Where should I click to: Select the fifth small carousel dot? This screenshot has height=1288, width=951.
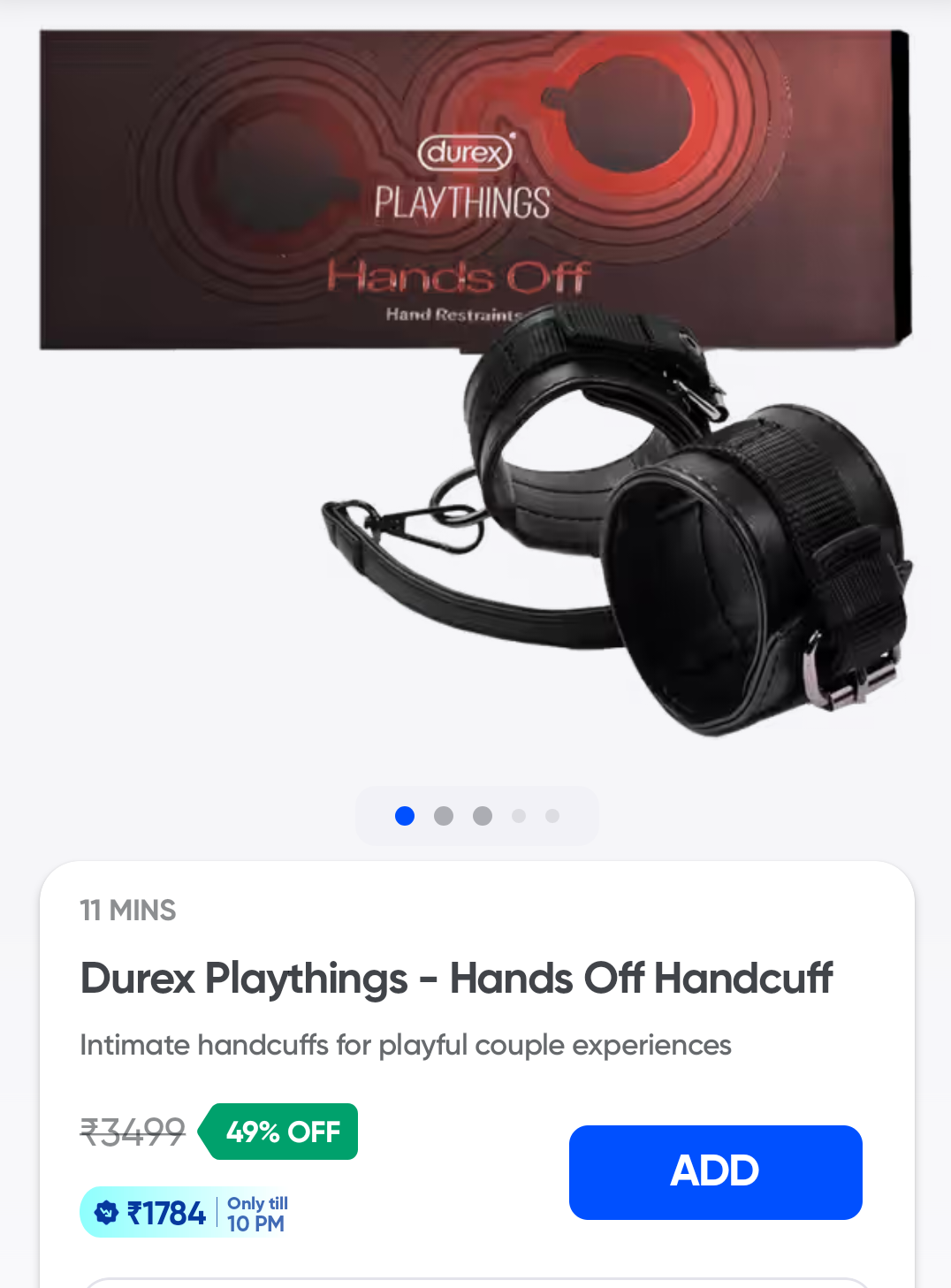tap(552, 816)
